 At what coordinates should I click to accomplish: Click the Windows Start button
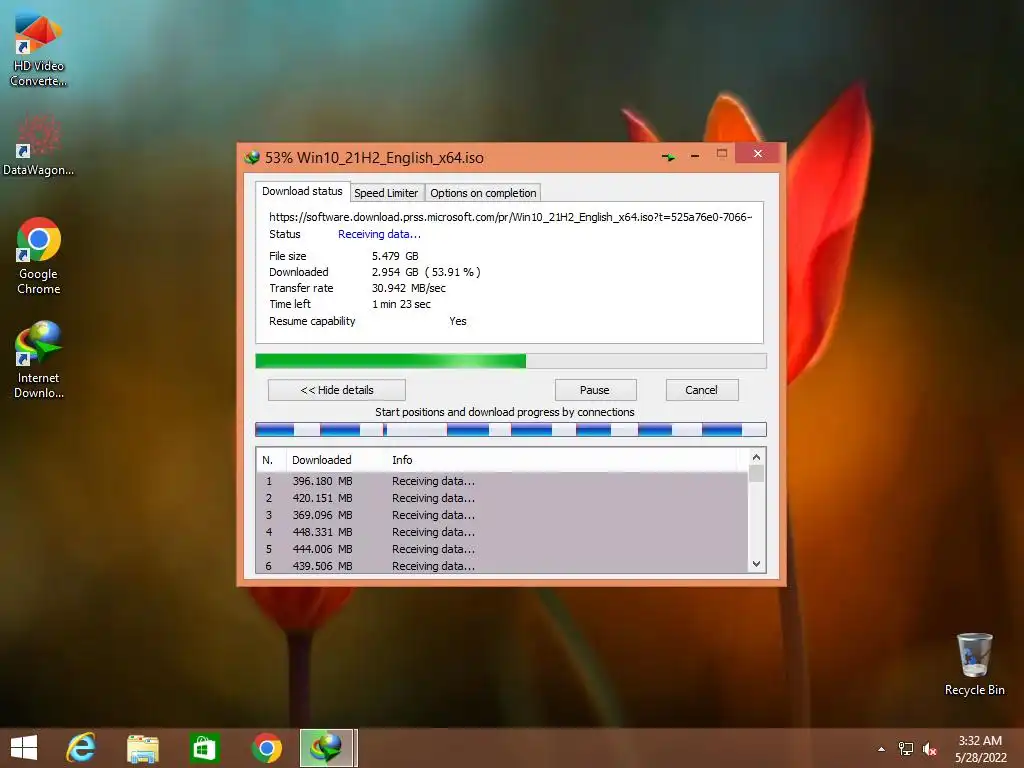coord(24,748)
